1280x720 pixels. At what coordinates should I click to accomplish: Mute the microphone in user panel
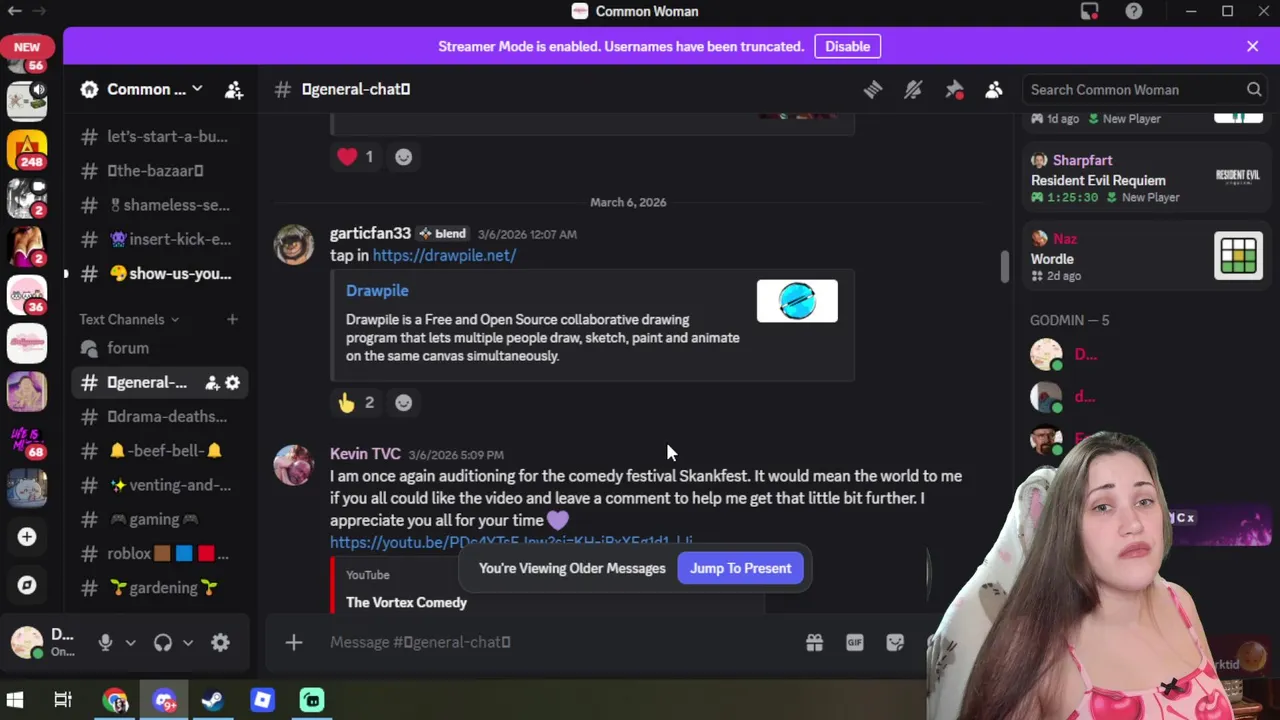pos(105,643)
